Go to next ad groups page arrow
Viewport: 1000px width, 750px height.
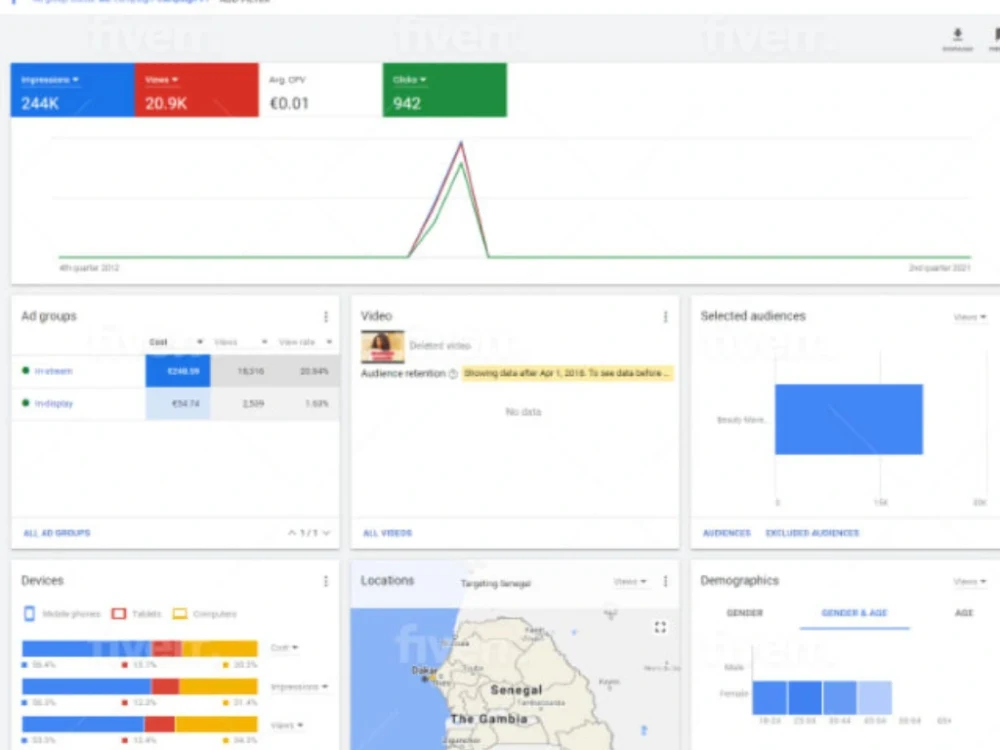[x=327, y=533]
